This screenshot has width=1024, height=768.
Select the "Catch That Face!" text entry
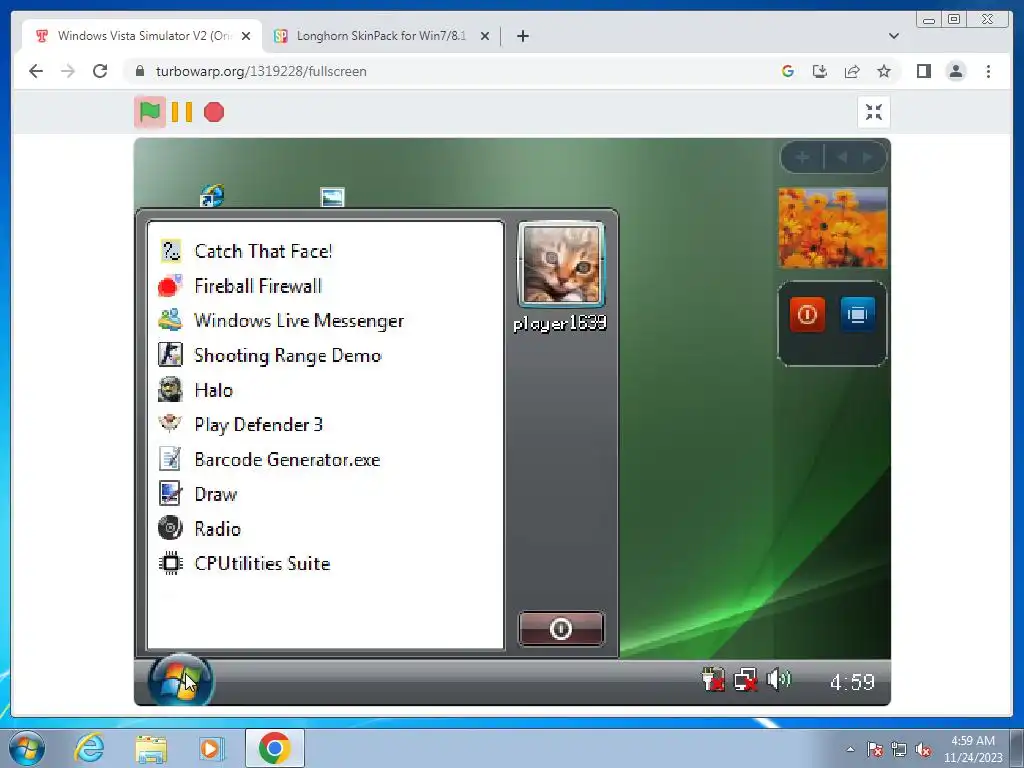(x=263, y=251)
